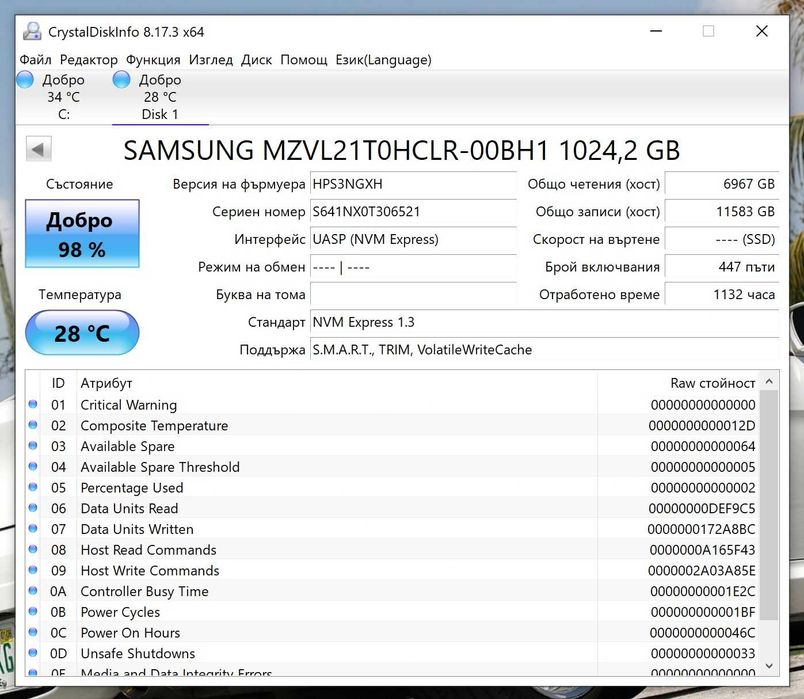Click the status dot for Host Read Commands

tap(33, 549)
